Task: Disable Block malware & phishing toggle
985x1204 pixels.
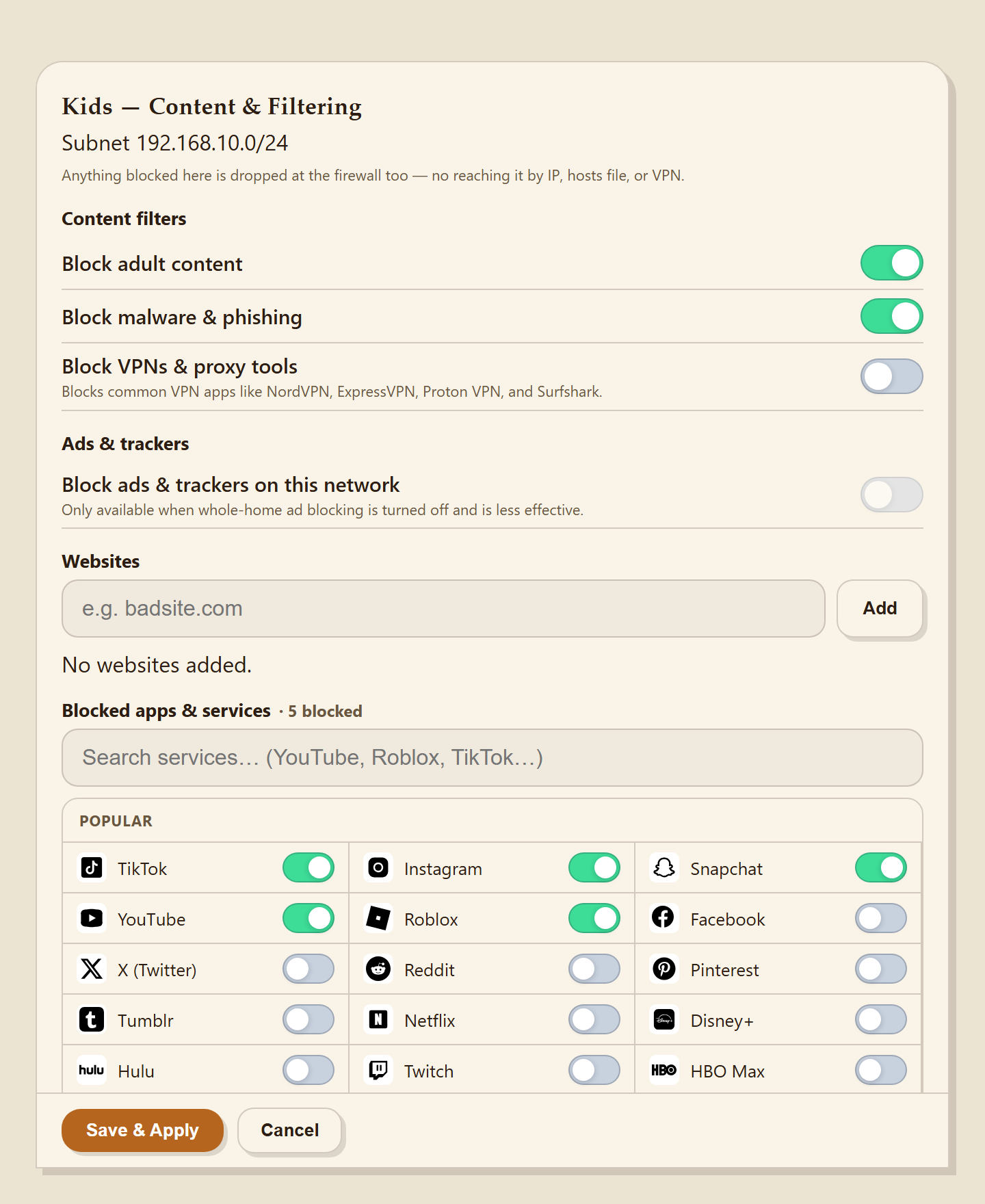Action: pyautogui.click(x=891, y=316)
